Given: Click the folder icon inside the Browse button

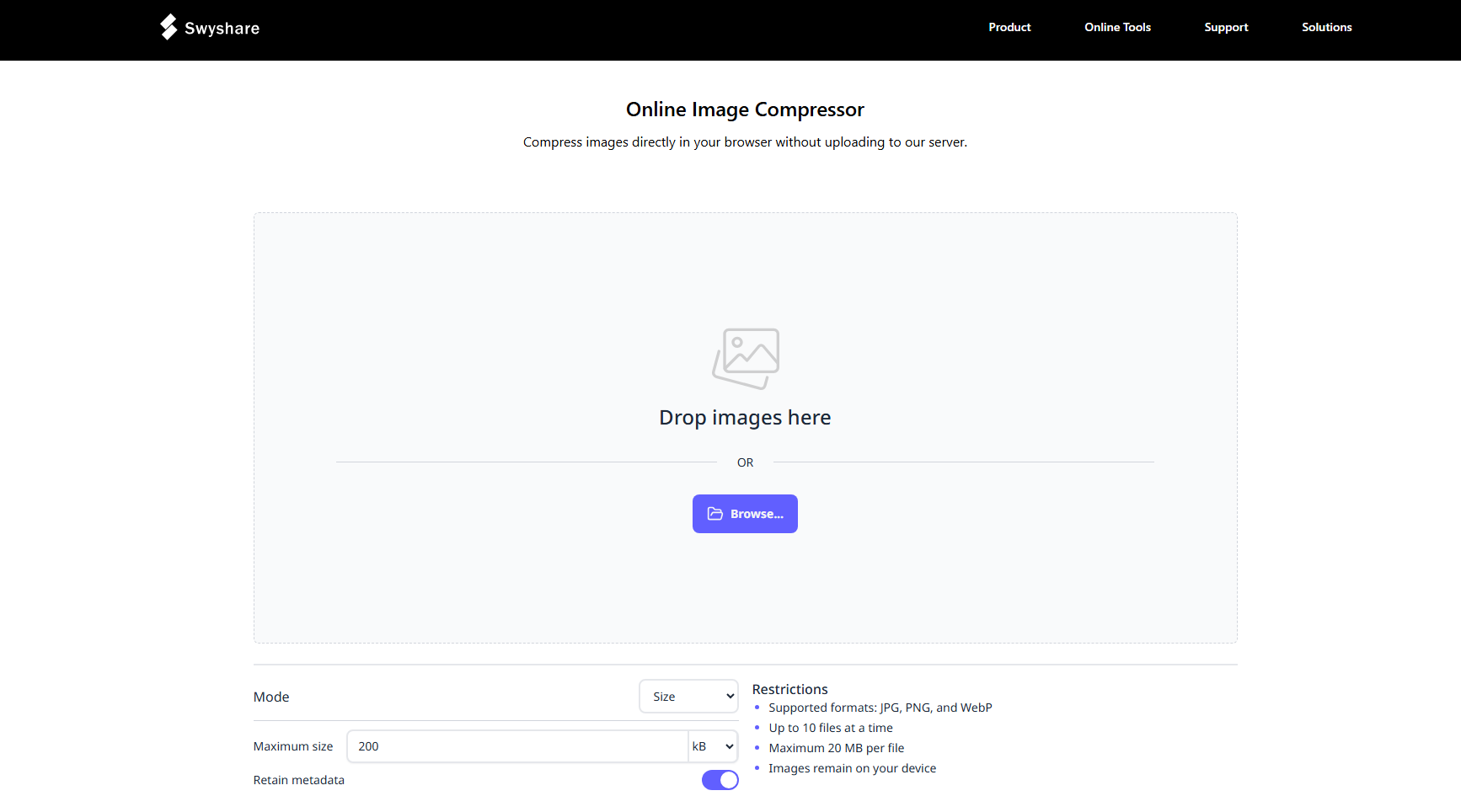Looking at the screenshot, I should (715, 514).
